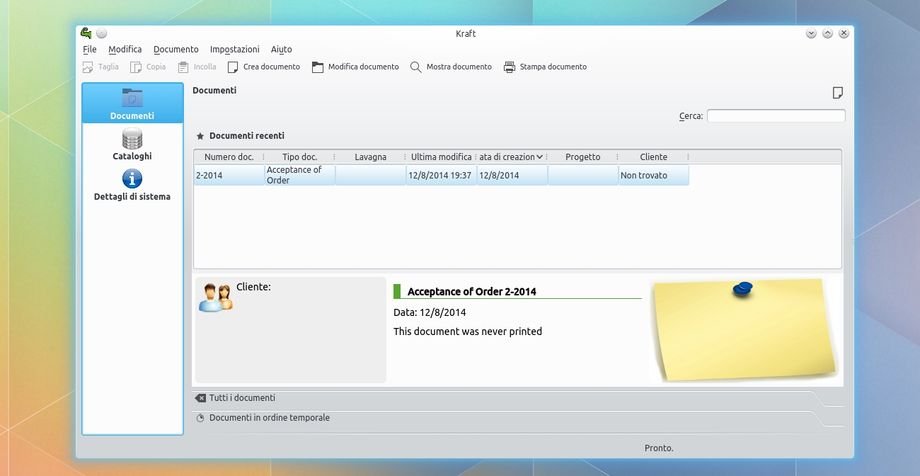This screenshot has height=476, width=920.
Task: Sort by Ultima modifica column header
Action: (x=441, y=157)
